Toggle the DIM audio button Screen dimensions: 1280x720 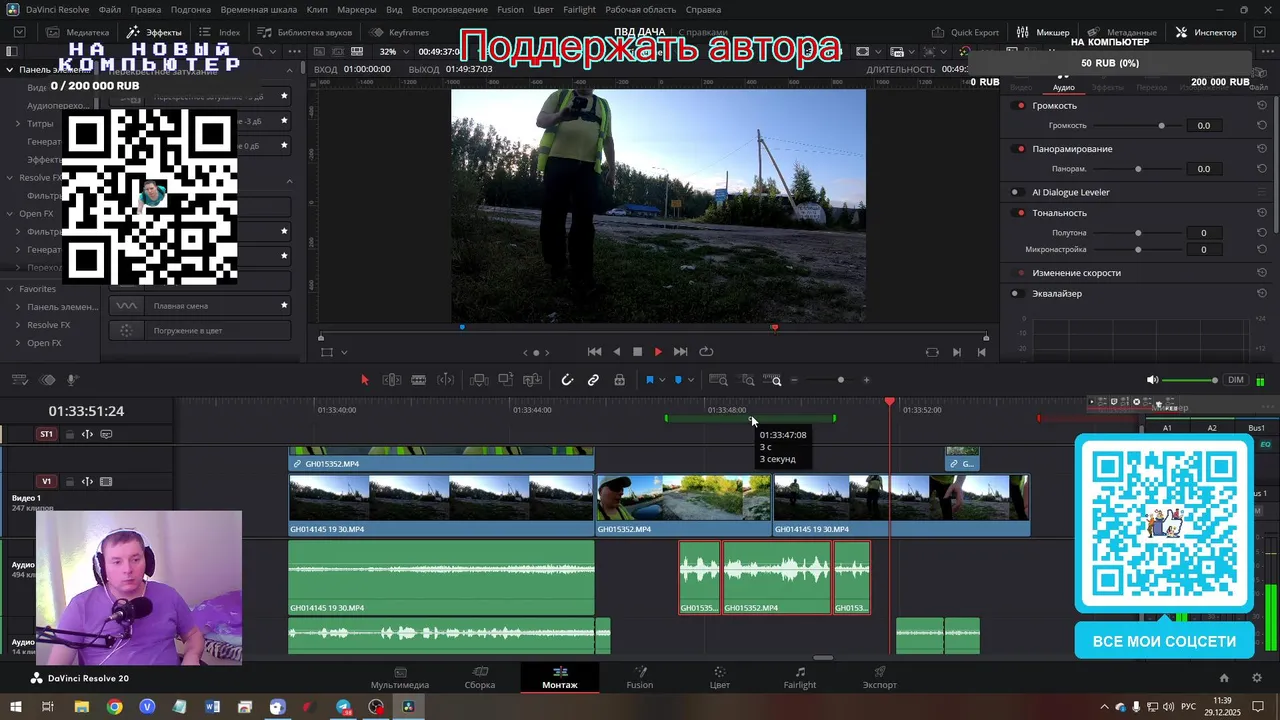click(1236, 380)
